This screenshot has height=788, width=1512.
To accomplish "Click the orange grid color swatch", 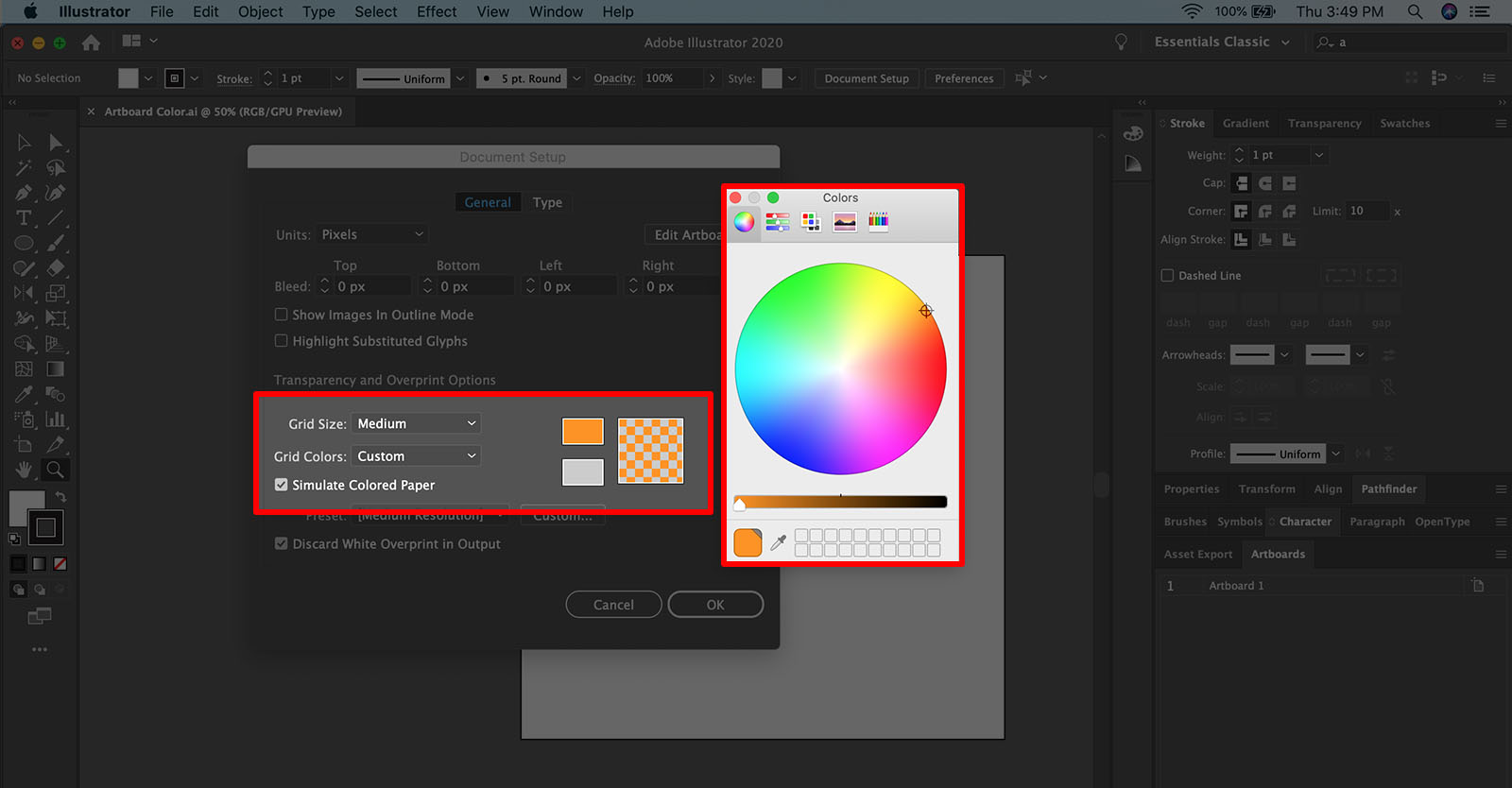I will [583, 431].
